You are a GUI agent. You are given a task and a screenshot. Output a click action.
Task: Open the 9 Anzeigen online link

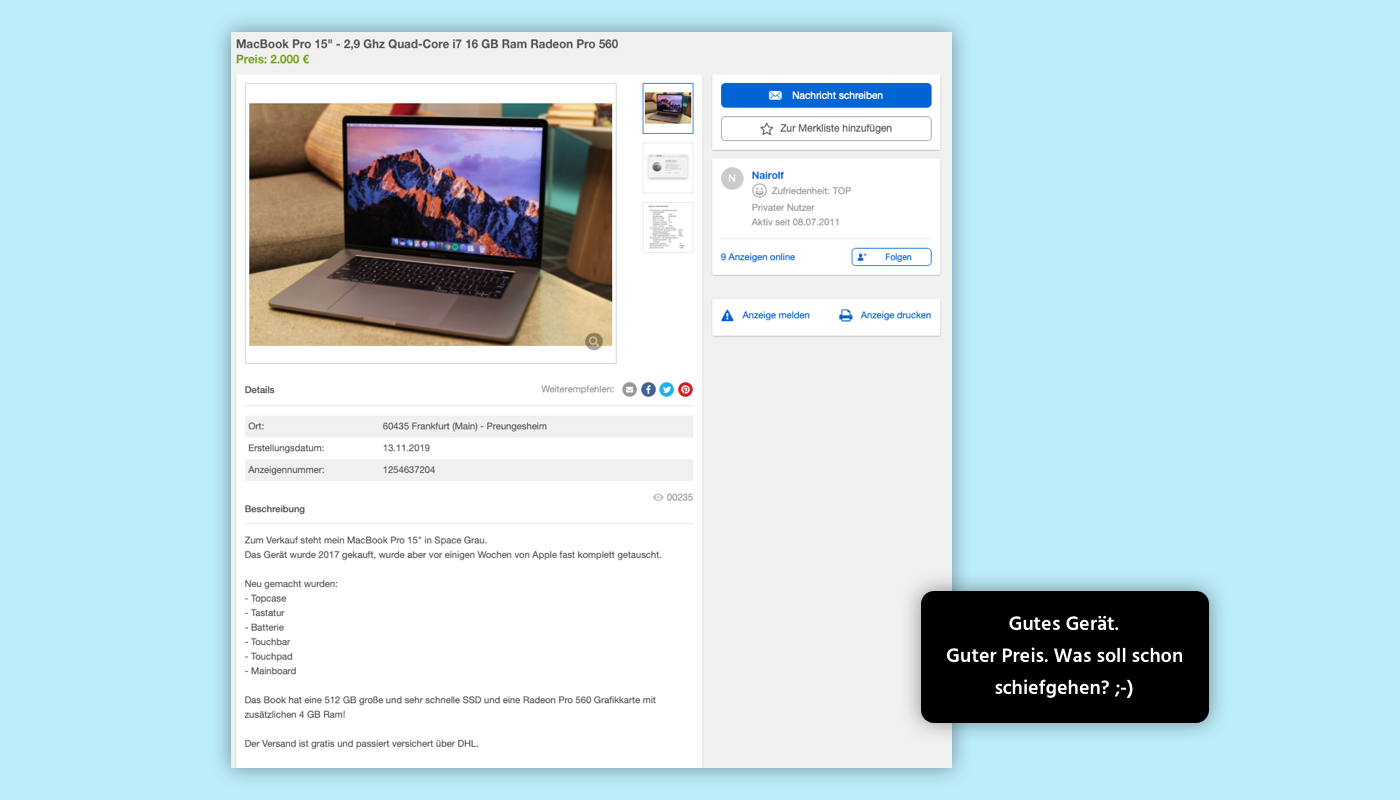758,257
